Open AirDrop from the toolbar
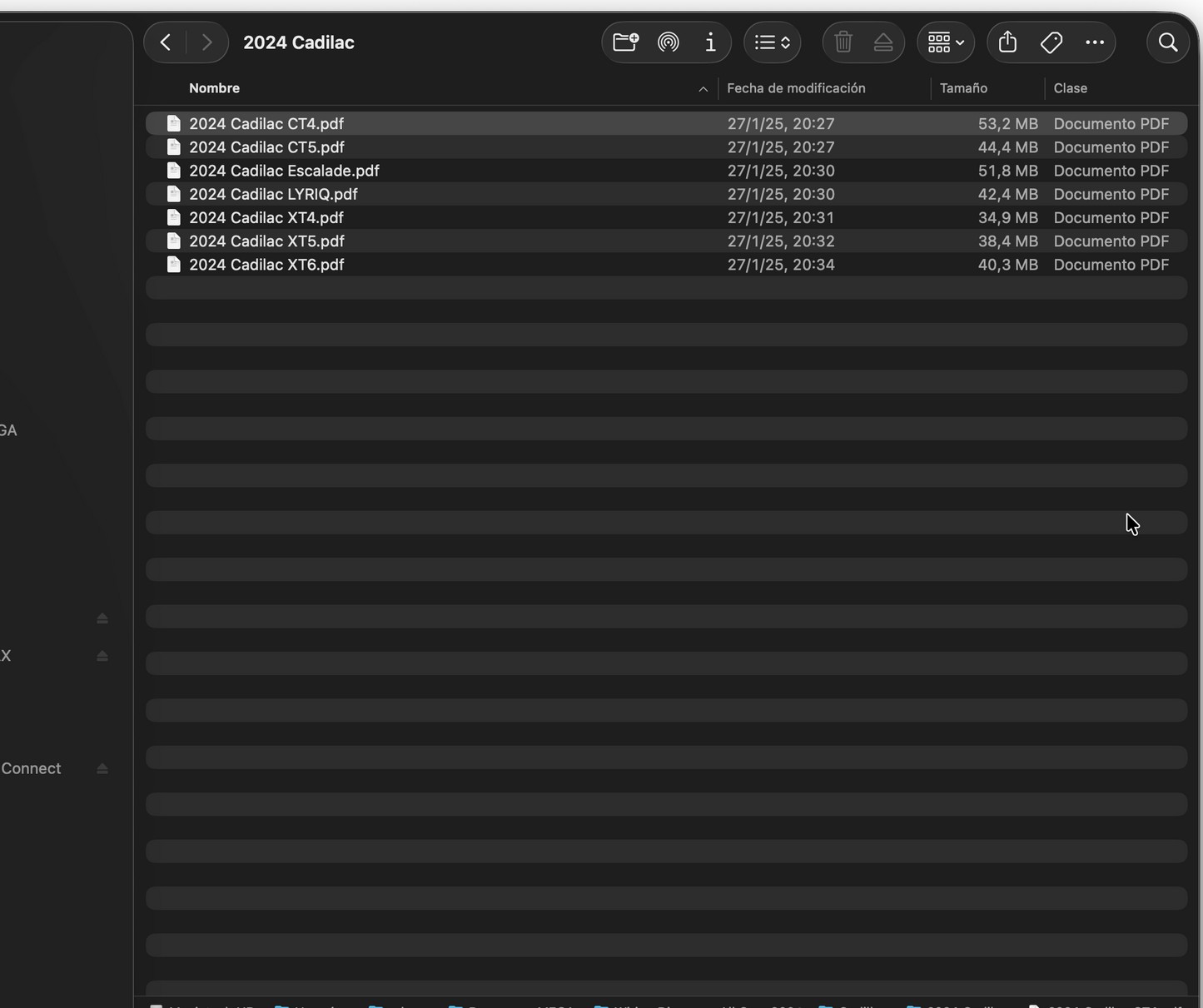The height and width of the screenshot is (1008, 1203). [x=668, y=42]
